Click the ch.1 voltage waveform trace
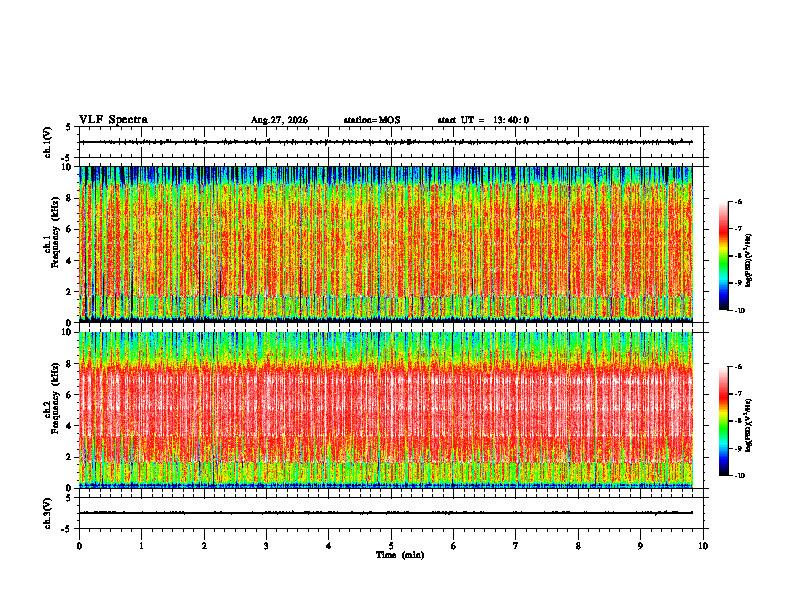This screenshot has height=612, width=792. [x=386, y=142]
